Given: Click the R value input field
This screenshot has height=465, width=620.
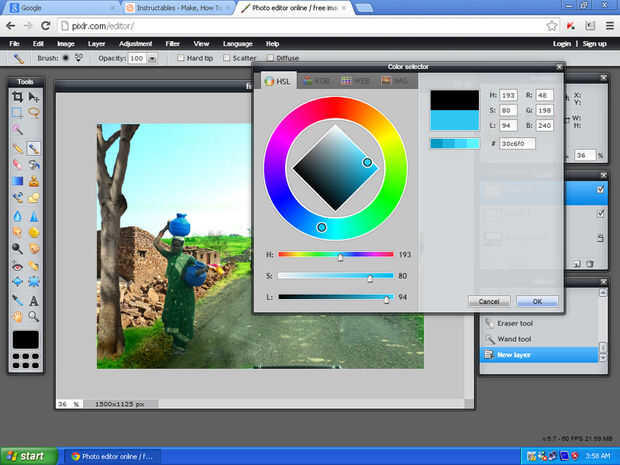Looking at the screenshot, I should point(544,95).
